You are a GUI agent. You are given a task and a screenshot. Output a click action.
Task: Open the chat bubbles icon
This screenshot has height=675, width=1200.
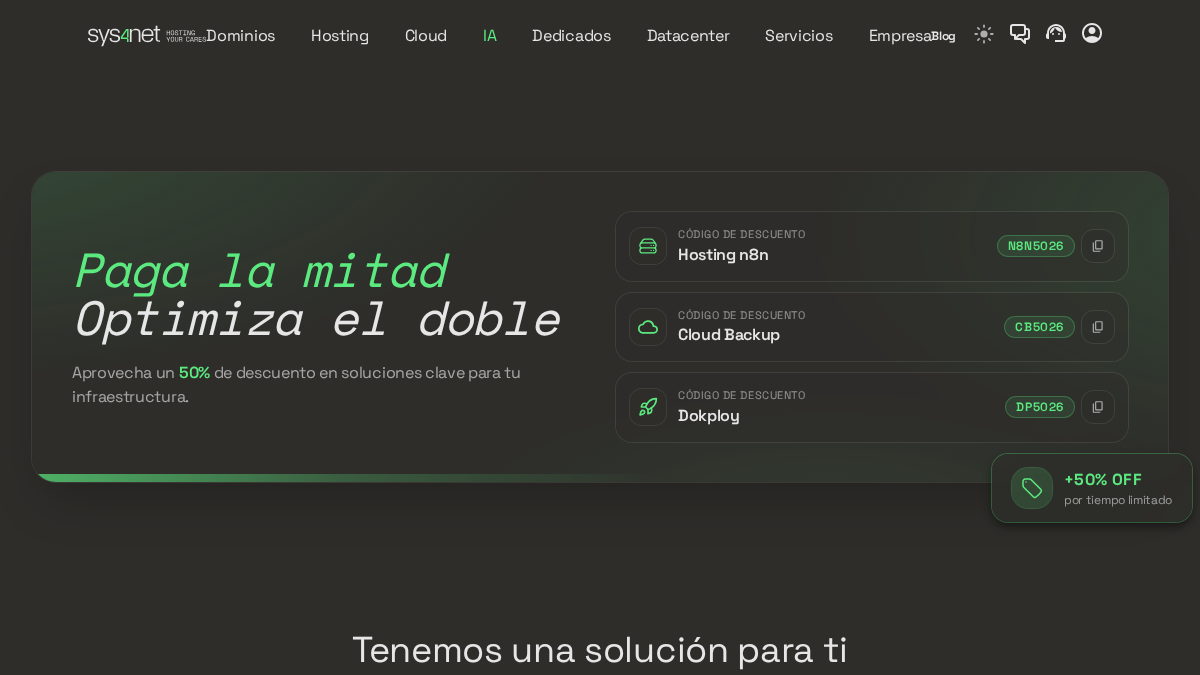point(1020,34)
